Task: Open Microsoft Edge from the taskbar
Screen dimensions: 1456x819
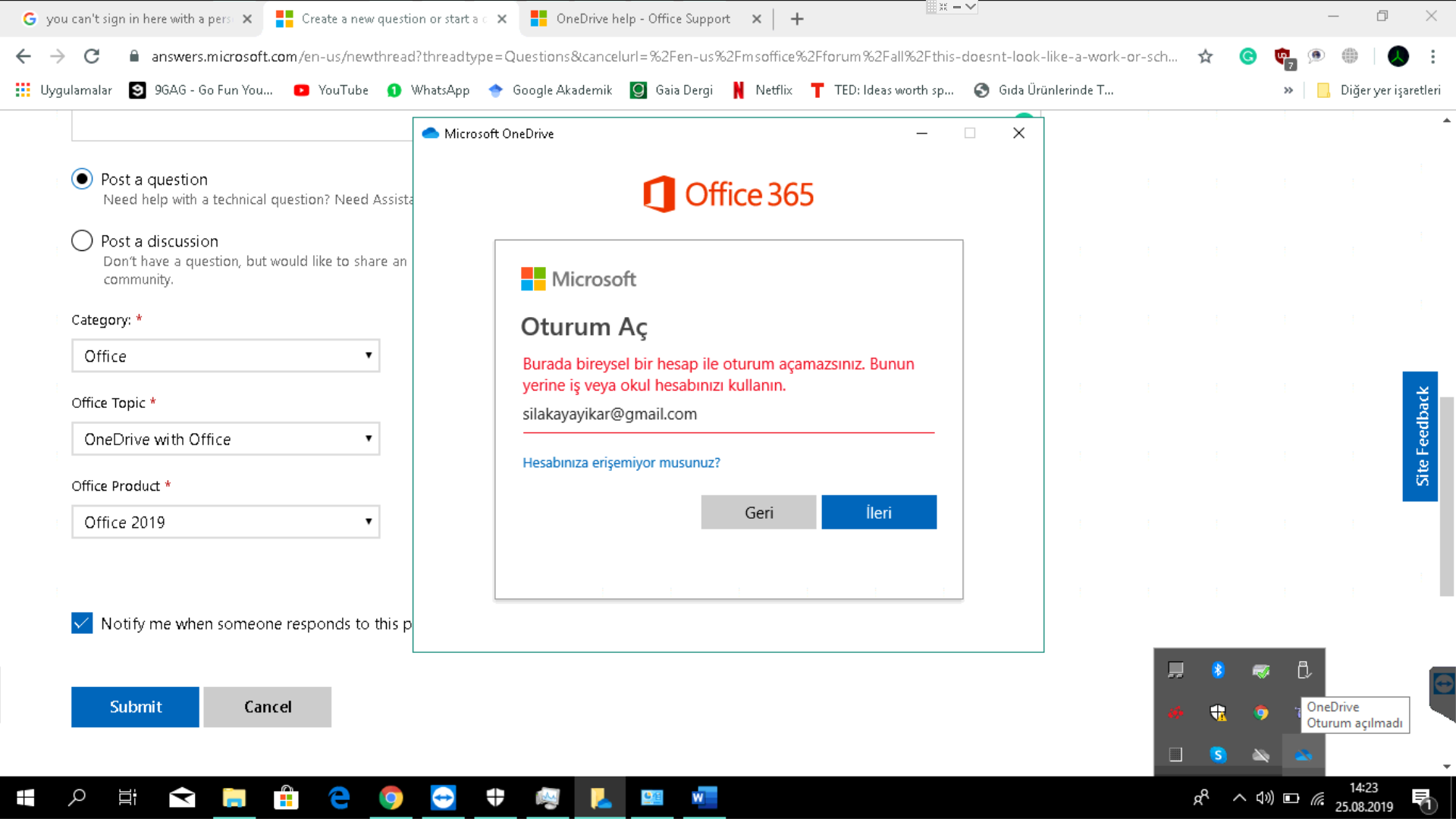Action: coord(339,798)
